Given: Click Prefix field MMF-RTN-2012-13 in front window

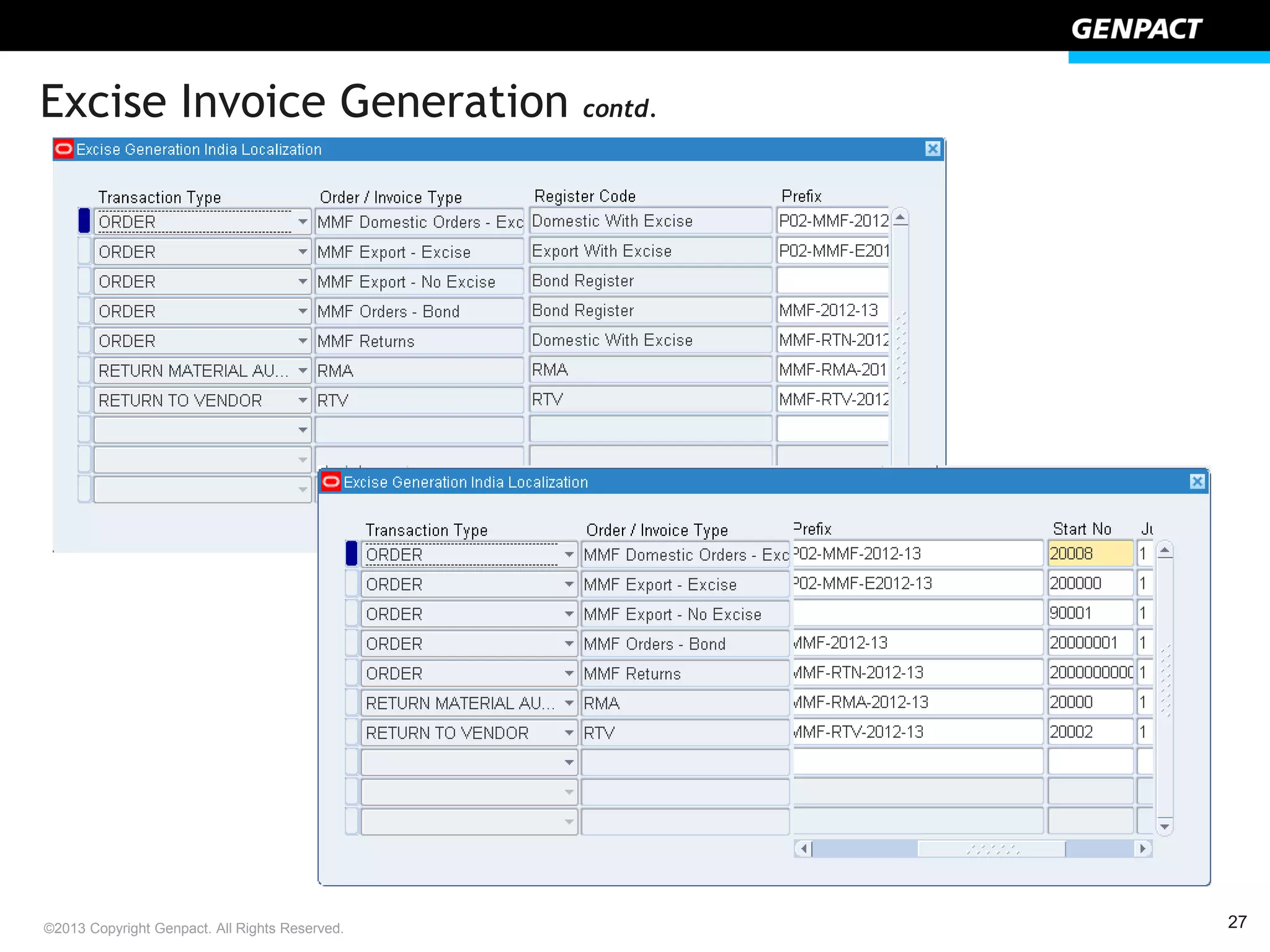Looking at the screenshot, I should pos(918,672).
